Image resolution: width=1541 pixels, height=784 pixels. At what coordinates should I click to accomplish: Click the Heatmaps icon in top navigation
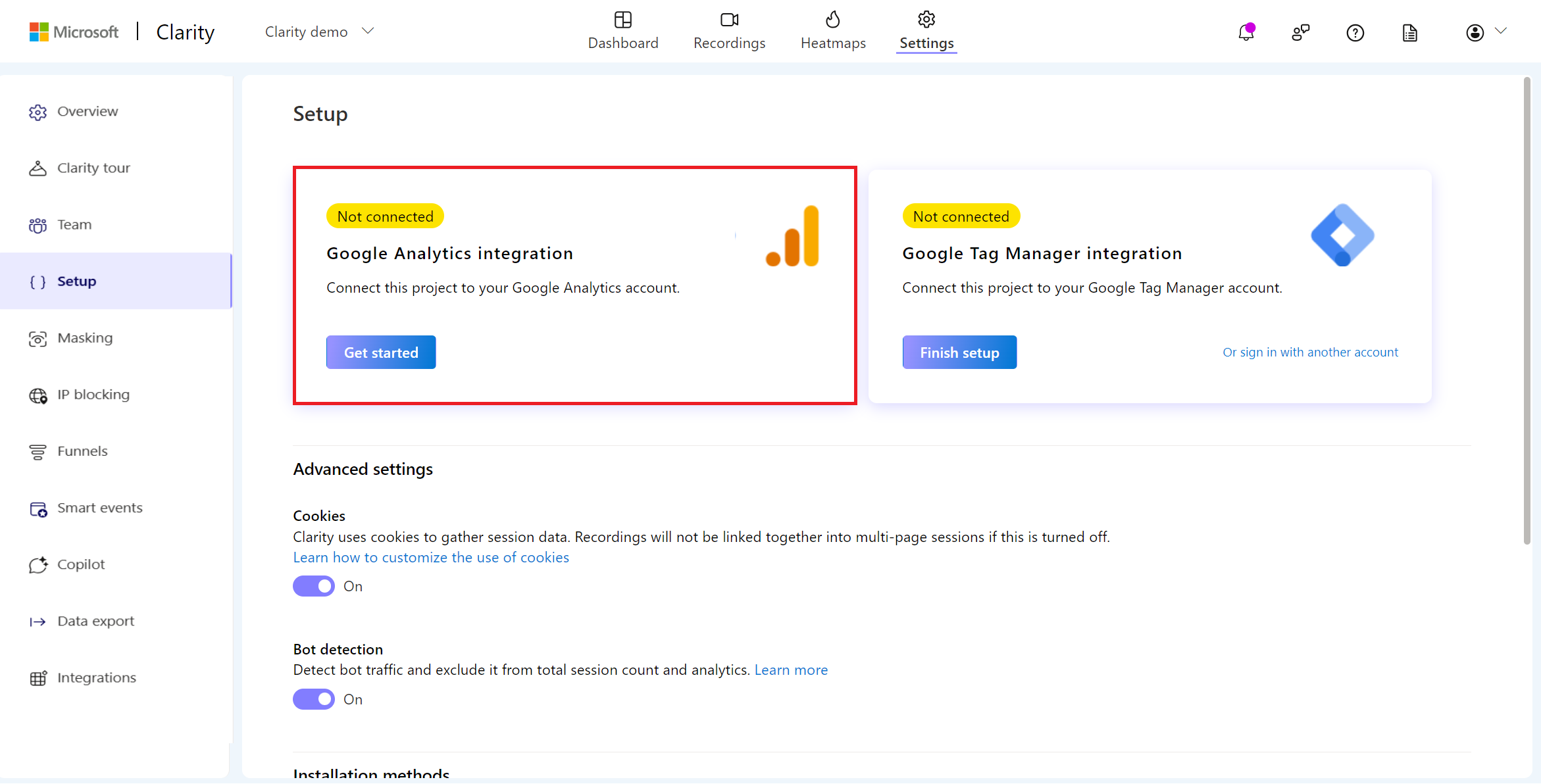point(833,20)
